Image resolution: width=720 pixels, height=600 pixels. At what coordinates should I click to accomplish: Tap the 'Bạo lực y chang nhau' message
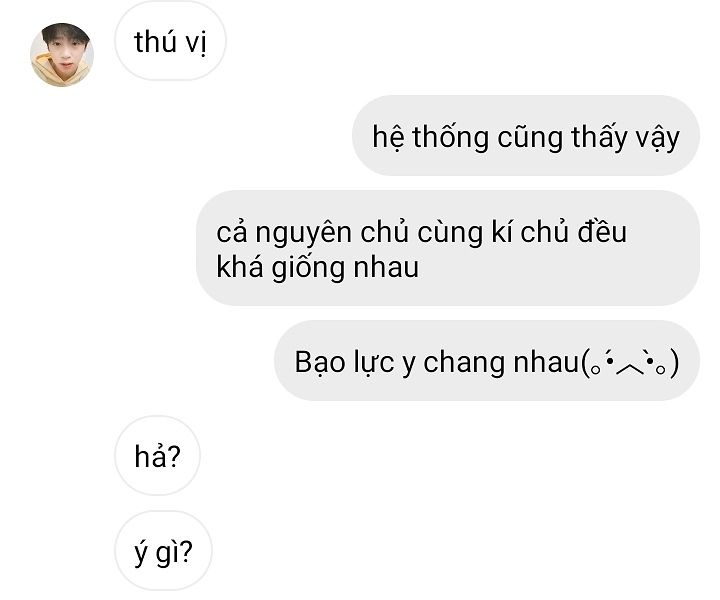487,361
